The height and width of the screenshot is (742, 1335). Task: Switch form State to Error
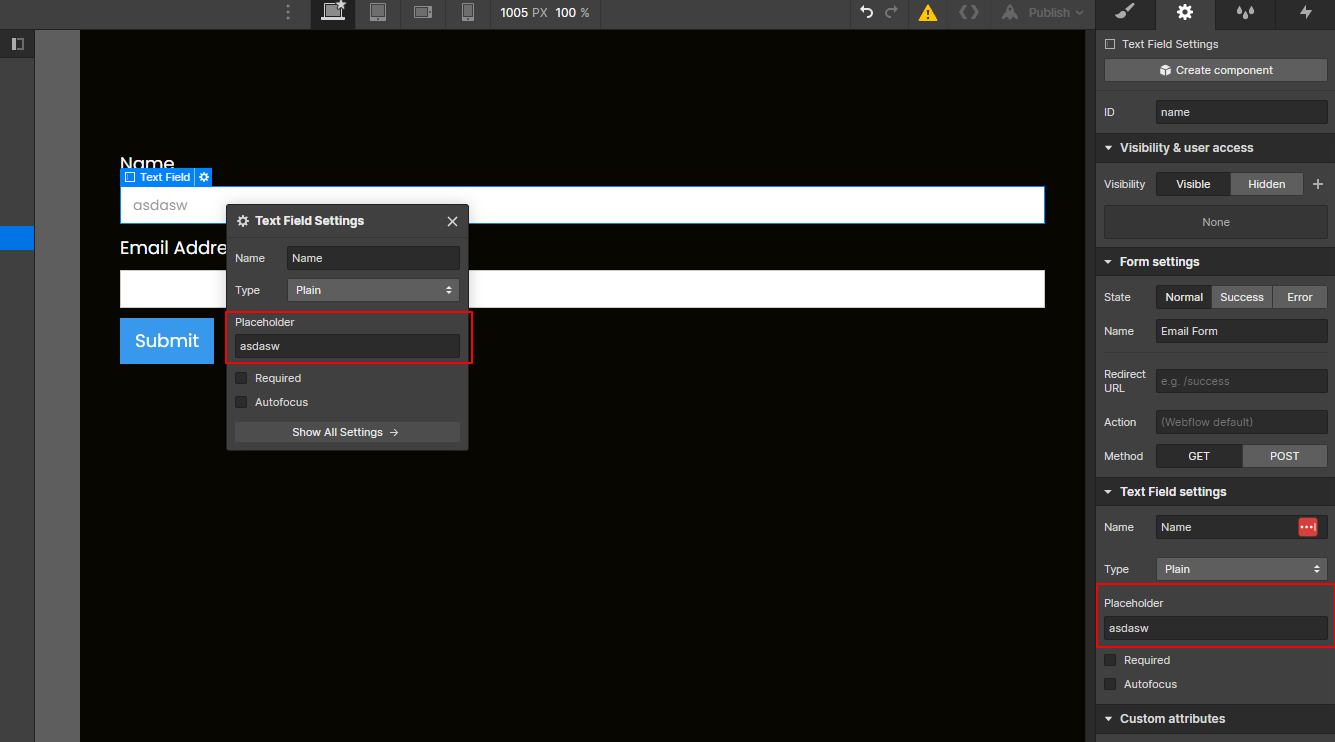(x=1299, y=297)
